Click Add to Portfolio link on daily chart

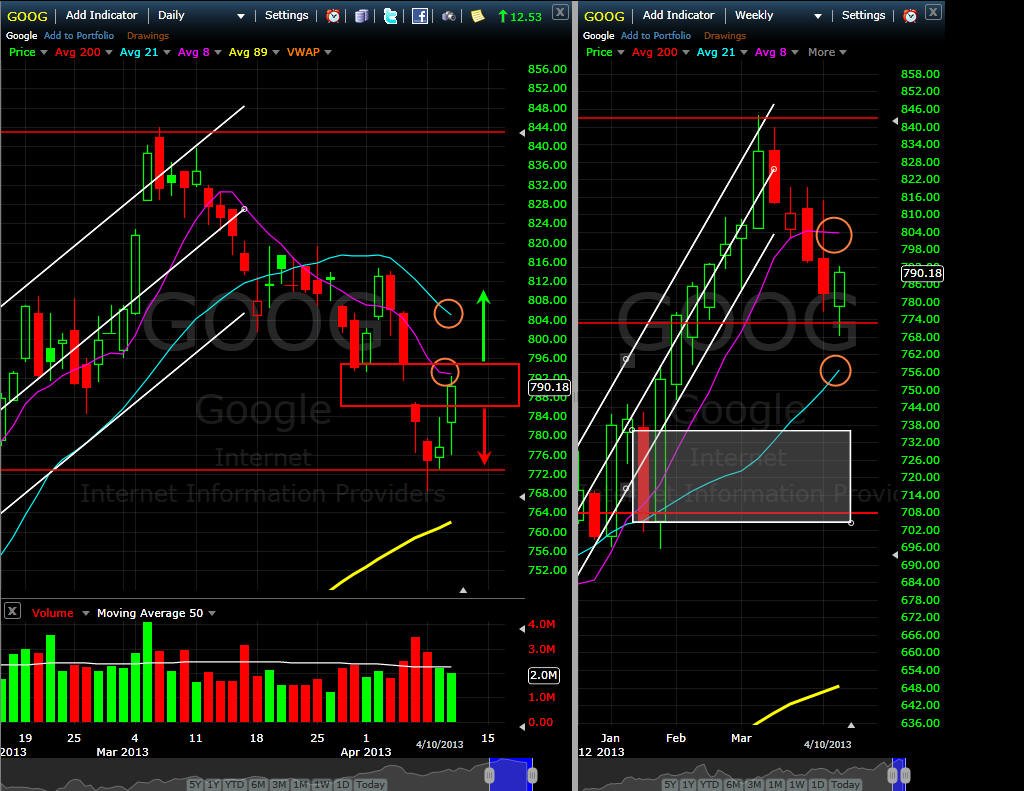tap(78, 36)
